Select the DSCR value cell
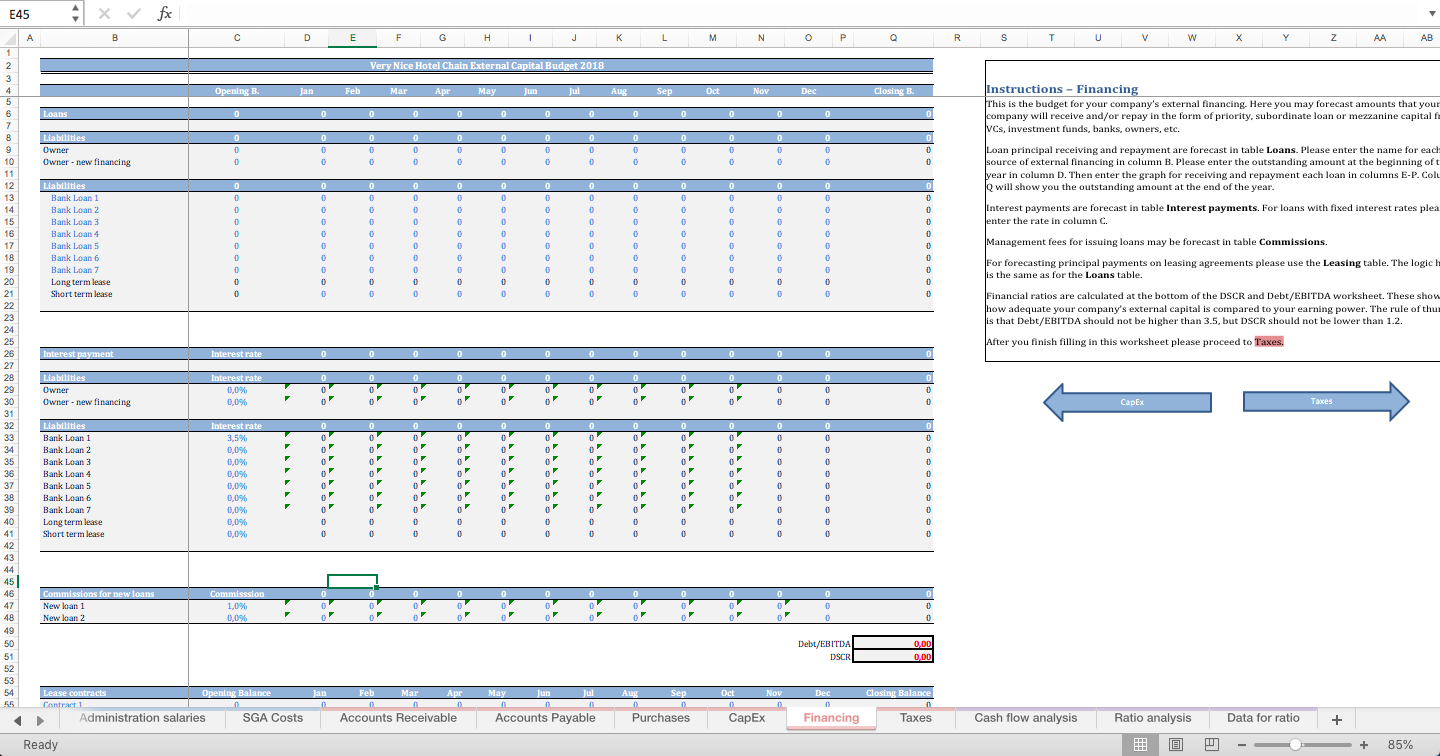This screenshot has width=1440, height=756. 893,657
